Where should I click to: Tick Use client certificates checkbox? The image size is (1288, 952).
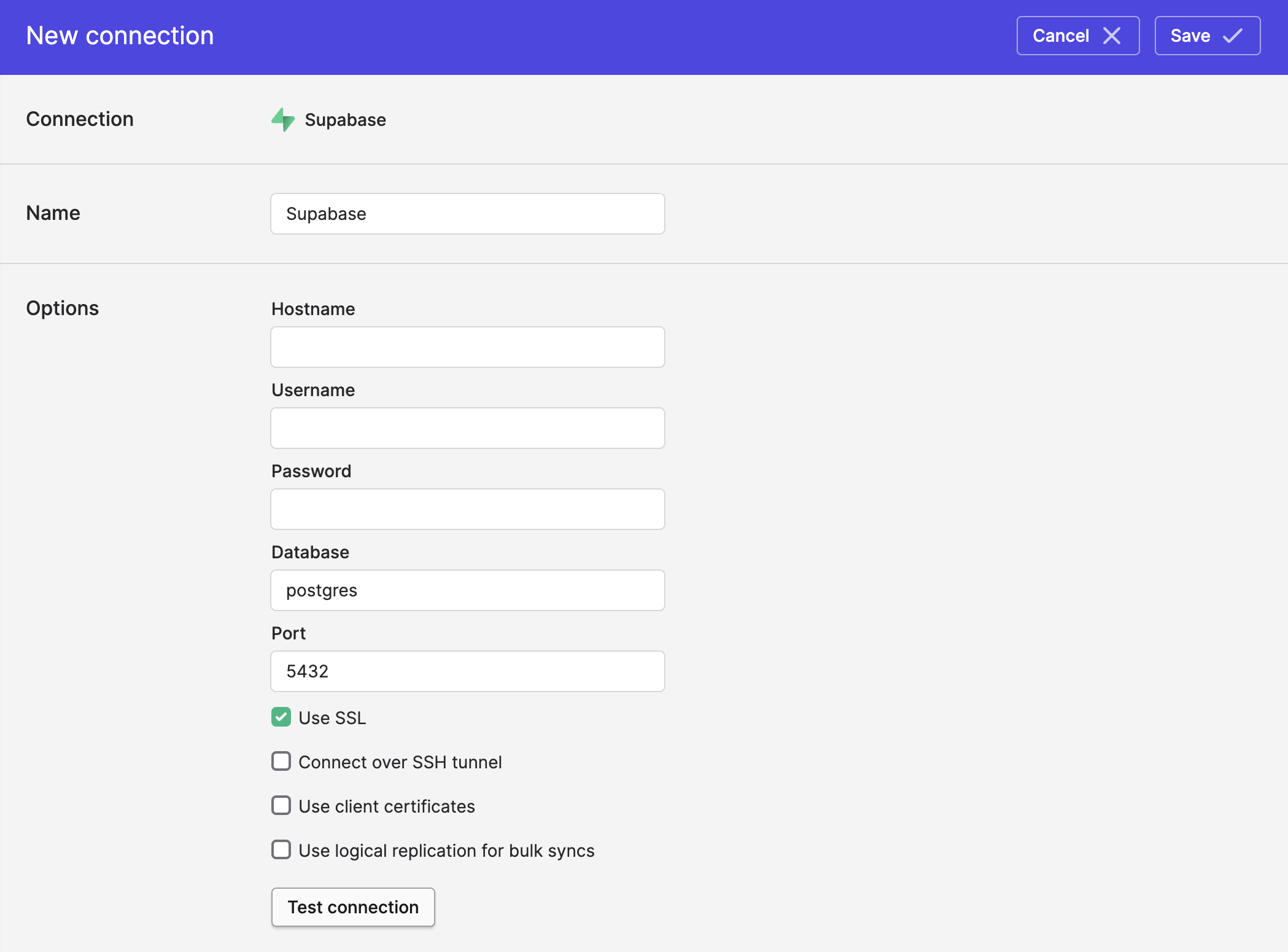(x=281, y=805)
